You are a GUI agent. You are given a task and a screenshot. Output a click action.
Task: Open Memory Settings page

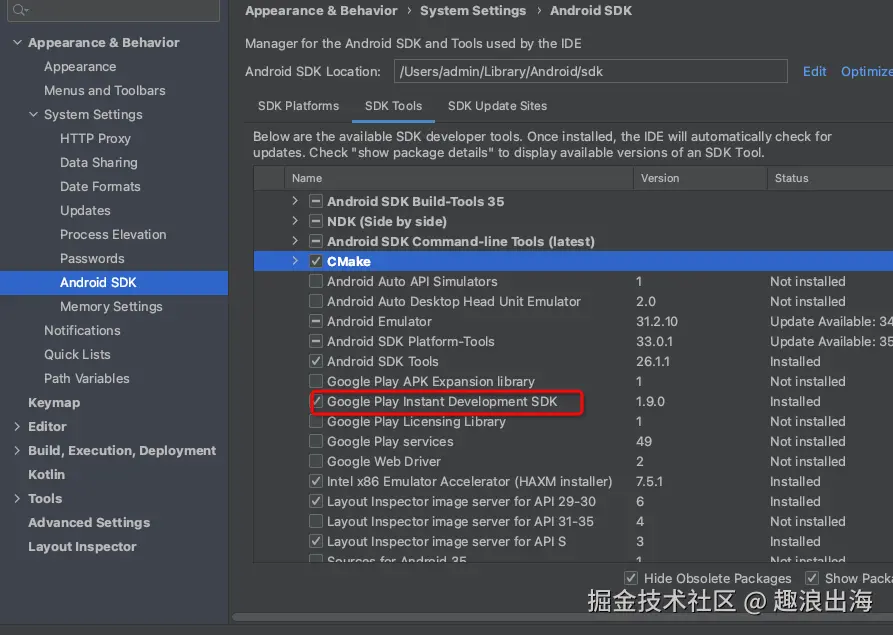(x=111, y=306)
